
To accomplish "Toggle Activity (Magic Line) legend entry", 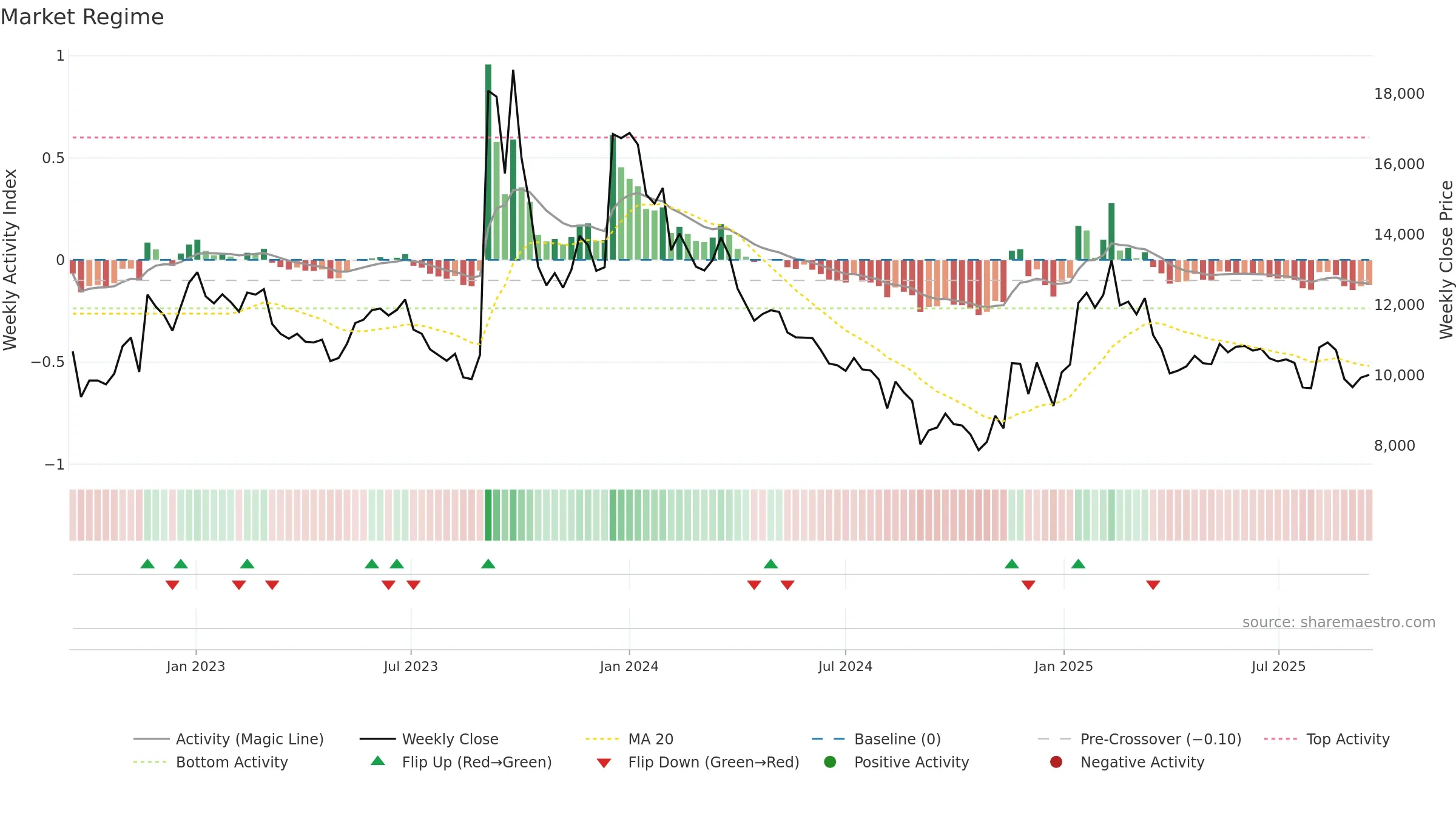I will [229, 739].
